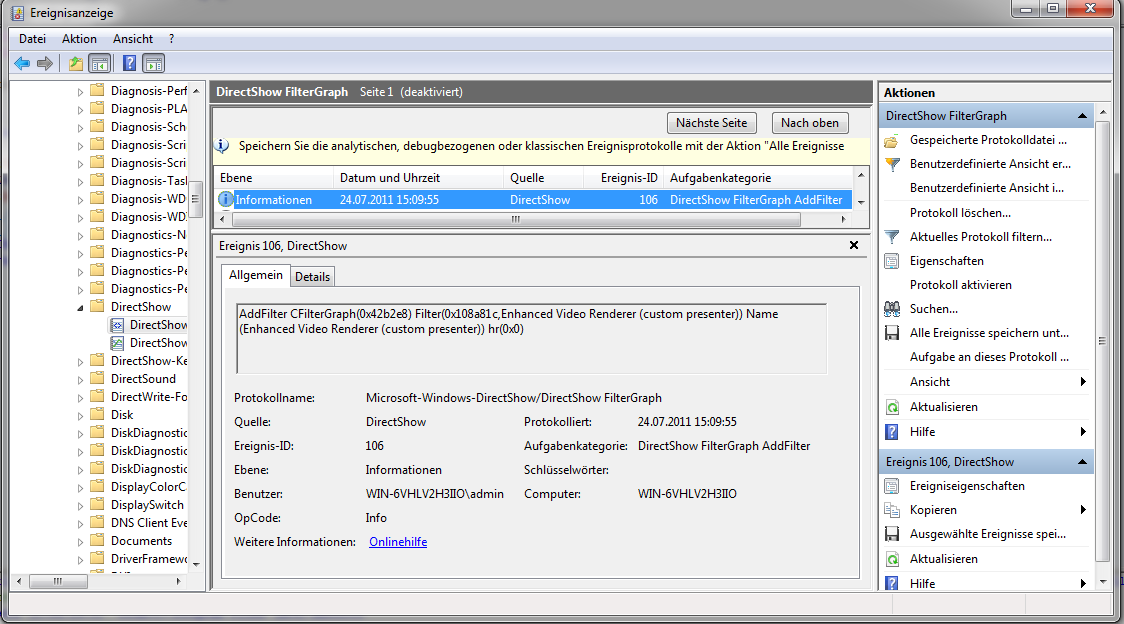The image size is (1124, 624).
Task: Click the filter funnel for Aktuelles Protokoll filtern
Action: (892, 237)
